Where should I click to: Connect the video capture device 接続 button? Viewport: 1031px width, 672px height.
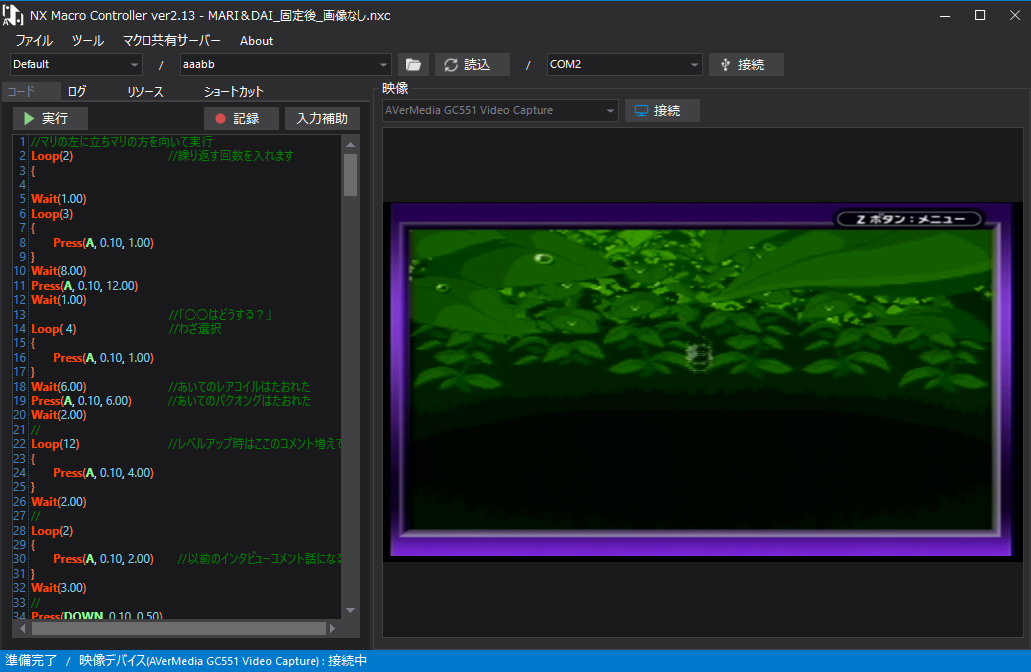tap(661, 110)
